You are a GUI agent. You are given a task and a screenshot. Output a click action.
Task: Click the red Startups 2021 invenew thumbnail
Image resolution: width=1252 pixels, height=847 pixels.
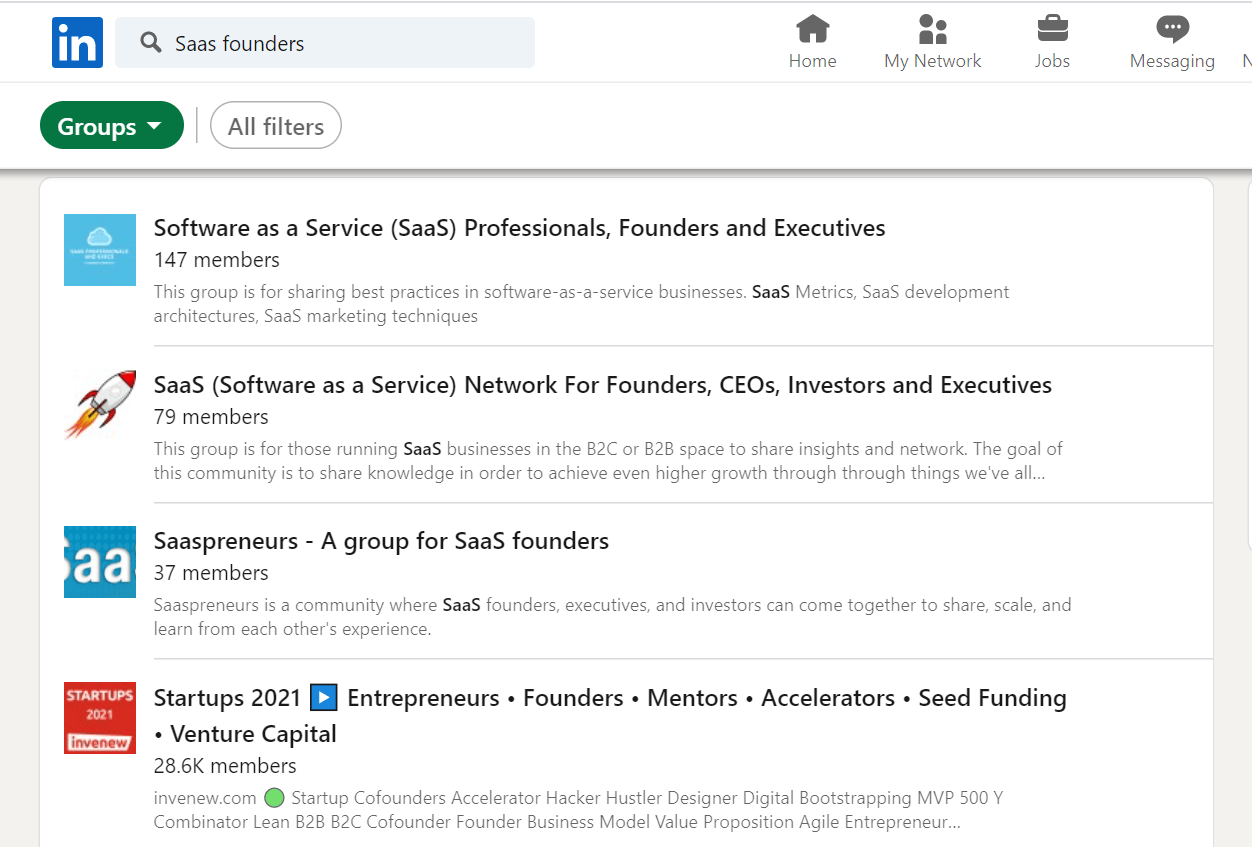coord(100,718)
